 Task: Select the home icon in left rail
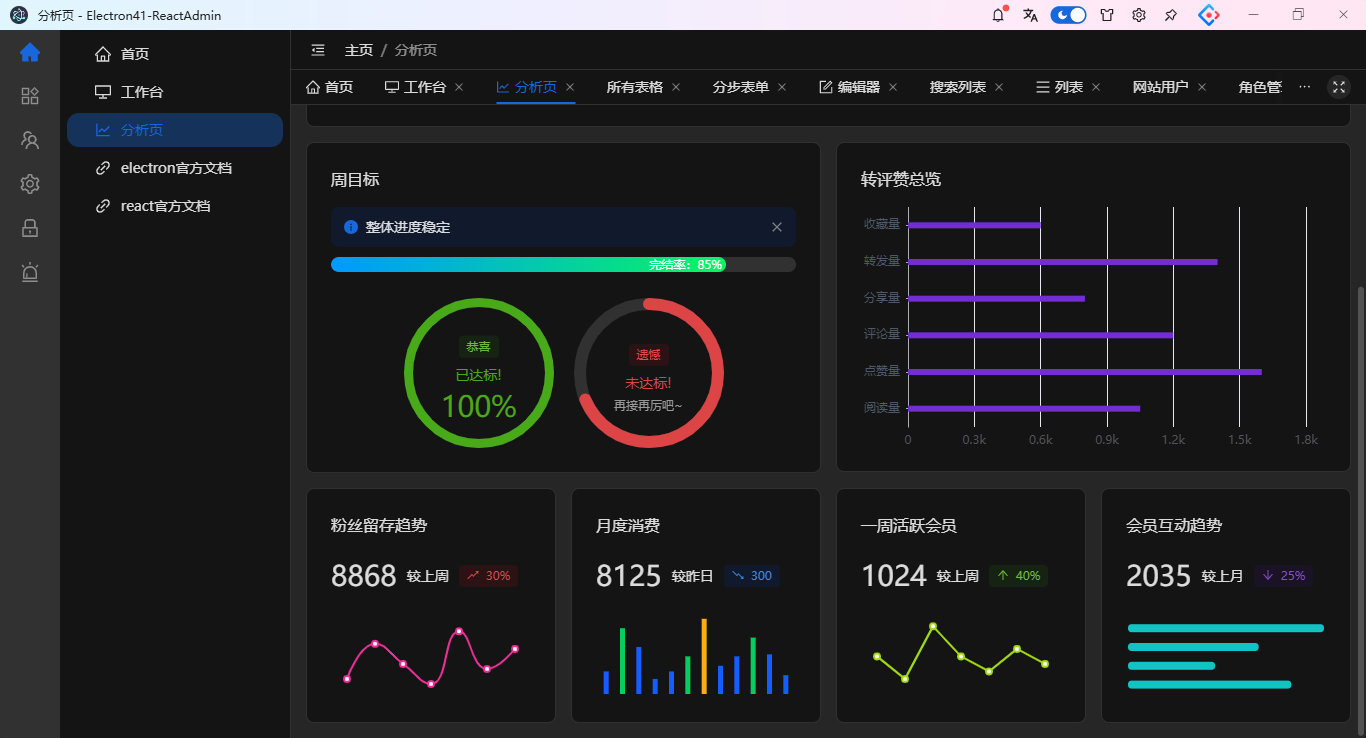30,53
